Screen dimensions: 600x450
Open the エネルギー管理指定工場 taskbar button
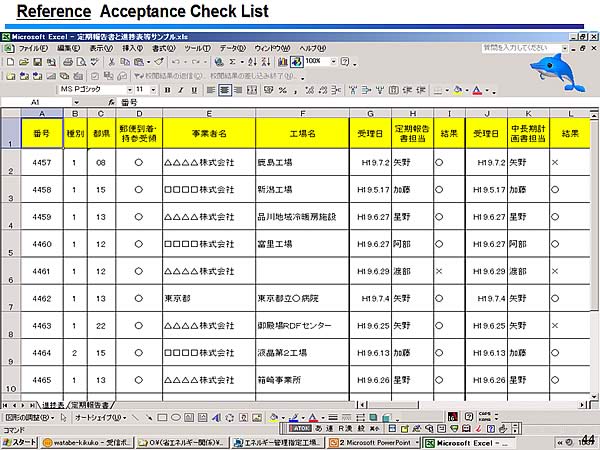(x=278, y=443)
